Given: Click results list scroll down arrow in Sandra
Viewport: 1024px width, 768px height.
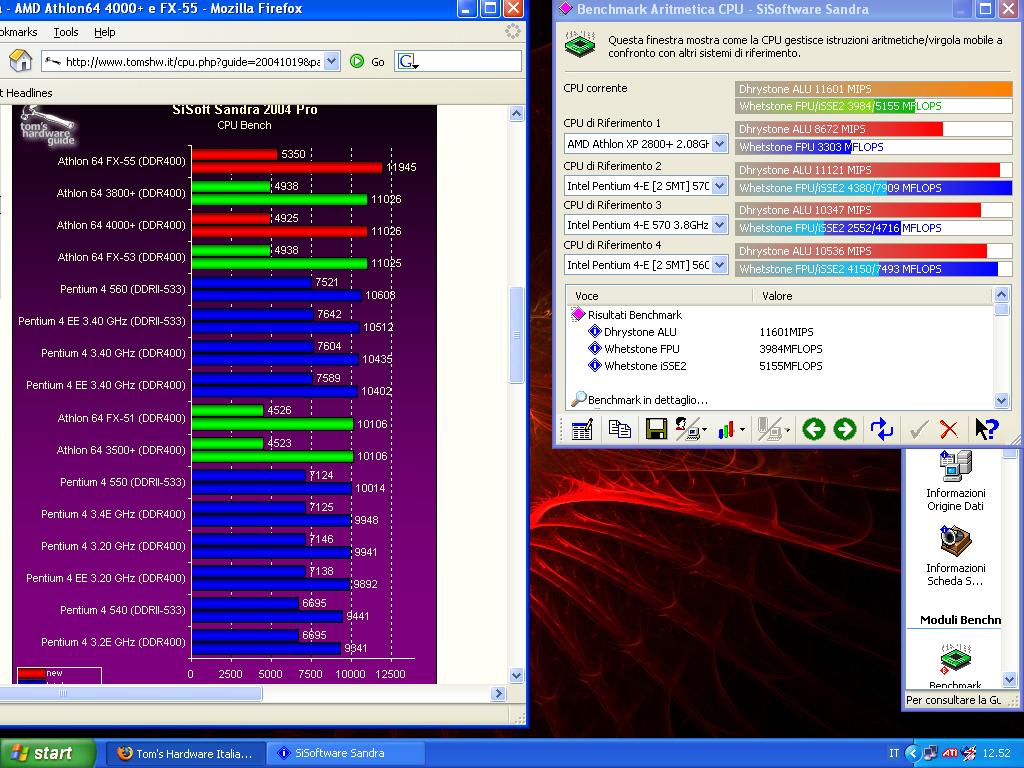Looking at the screenshot, I should click(x=1001, y=400).
